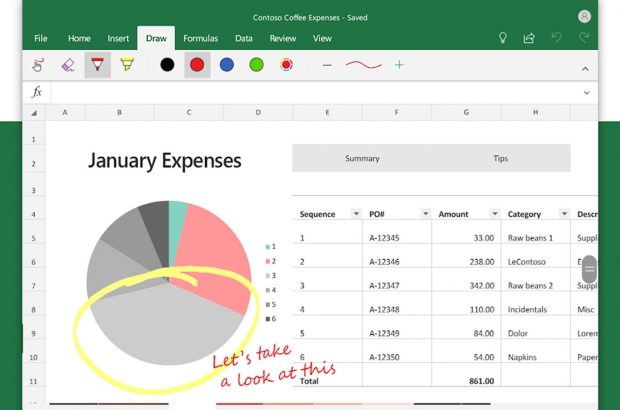Click amount 238.00
620x410 pixels.
[482, 262]
